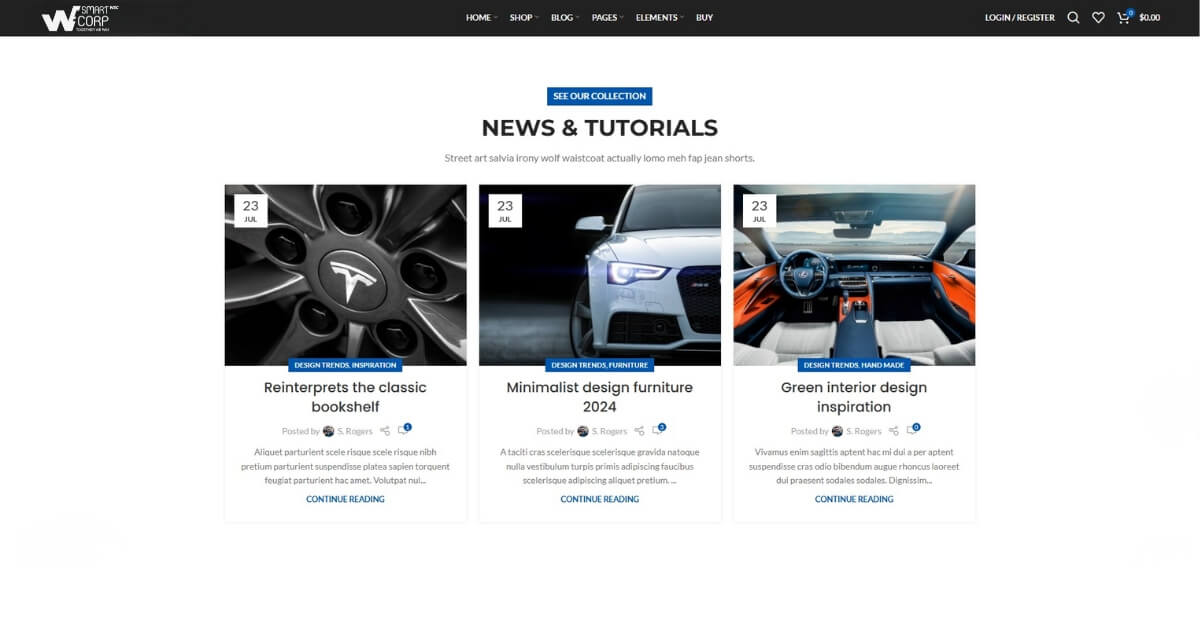Open the BUY menu item

[x=704, y=17]
